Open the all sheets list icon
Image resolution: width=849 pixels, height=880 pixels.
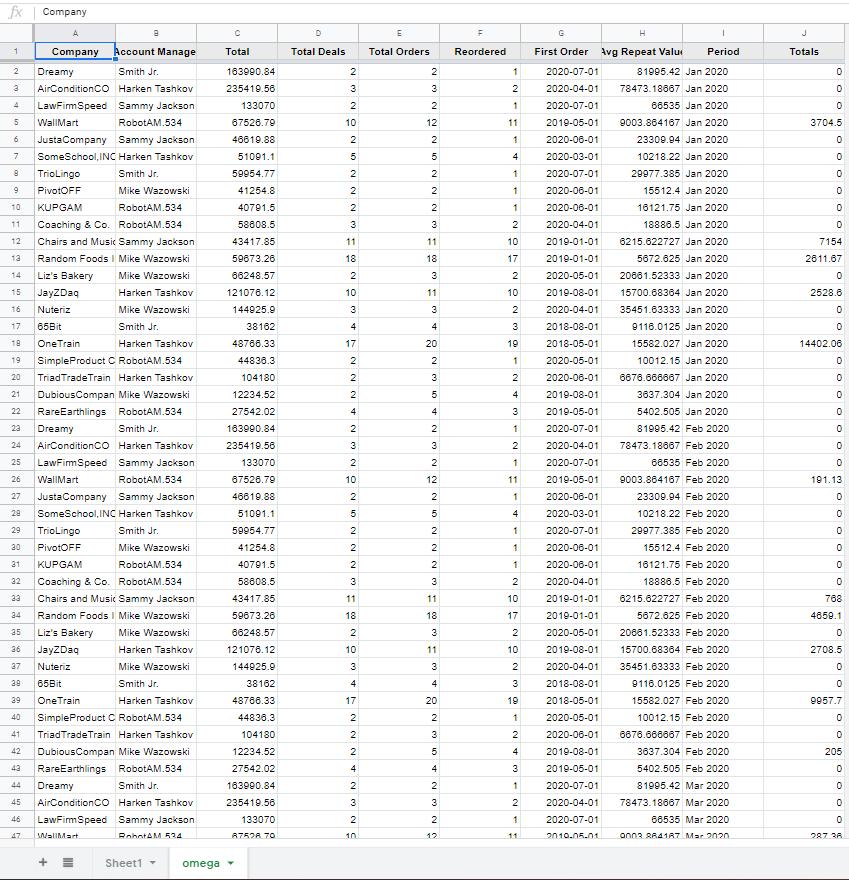tap(68, 862)
